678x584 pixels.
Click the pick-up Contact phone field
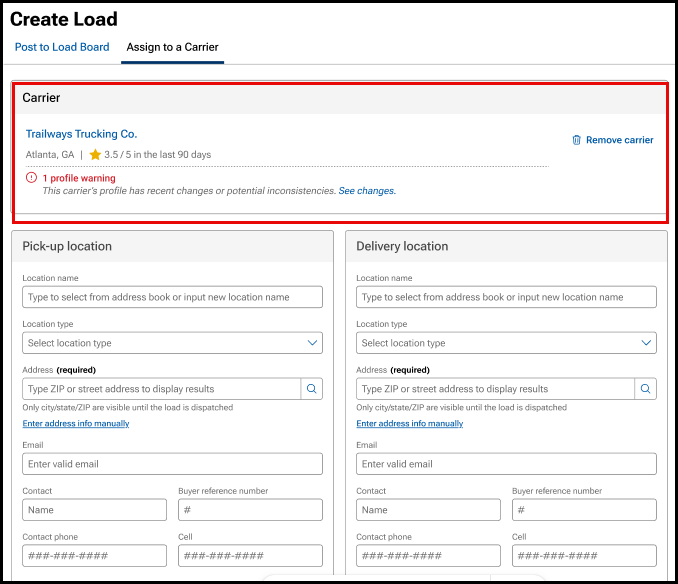point(94,556)
